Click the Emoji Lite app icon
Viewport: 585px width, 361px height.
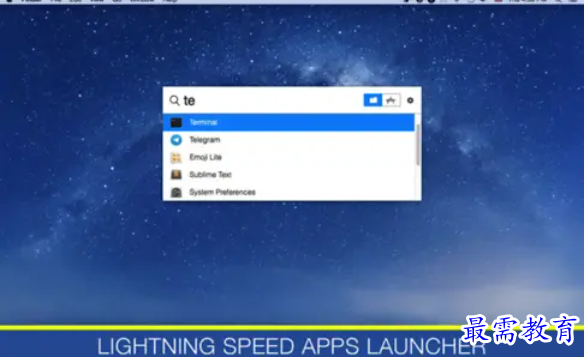[x=176, y=157]
